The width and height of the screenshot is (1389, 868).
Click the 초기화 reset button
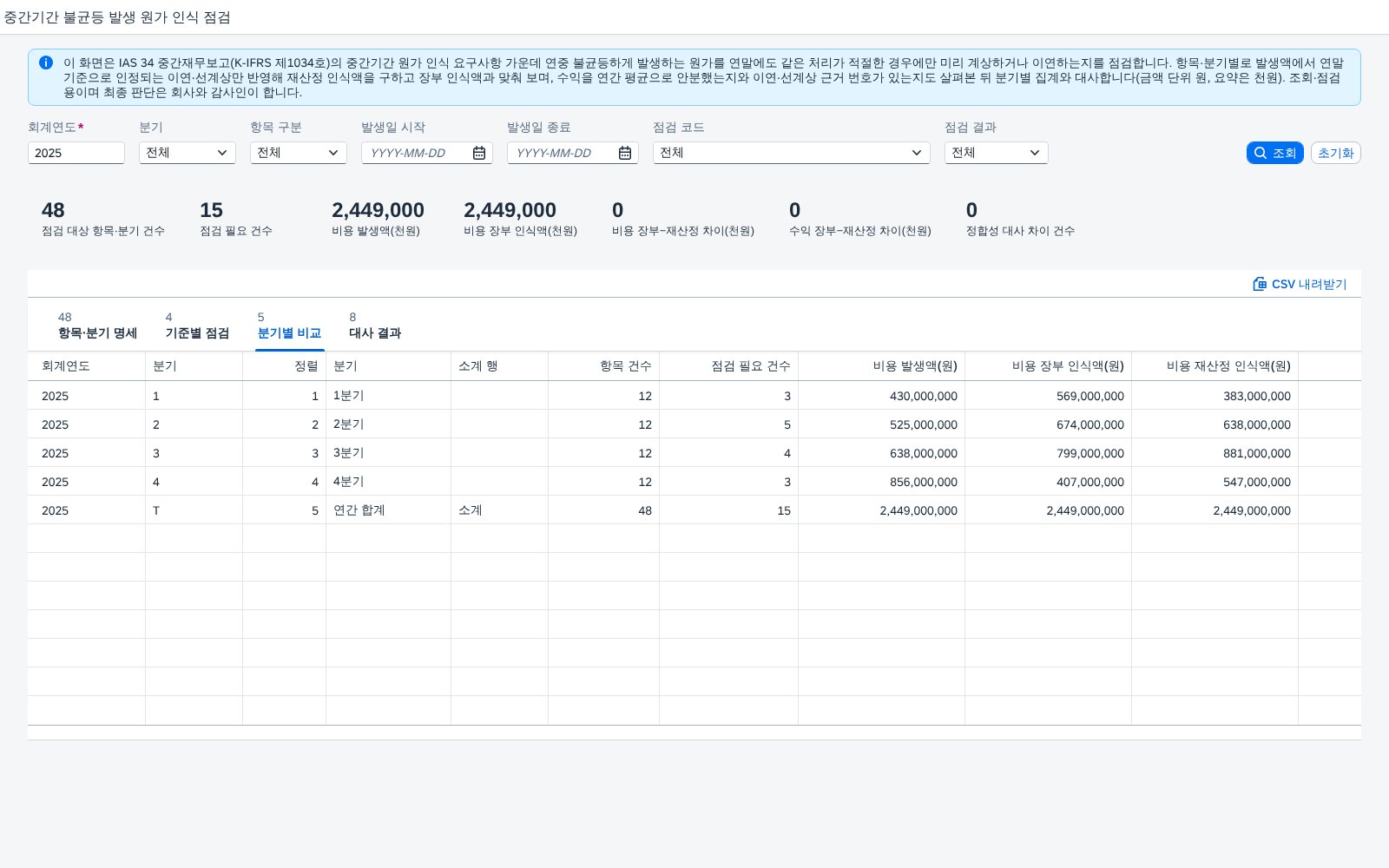coord(1335,153)
